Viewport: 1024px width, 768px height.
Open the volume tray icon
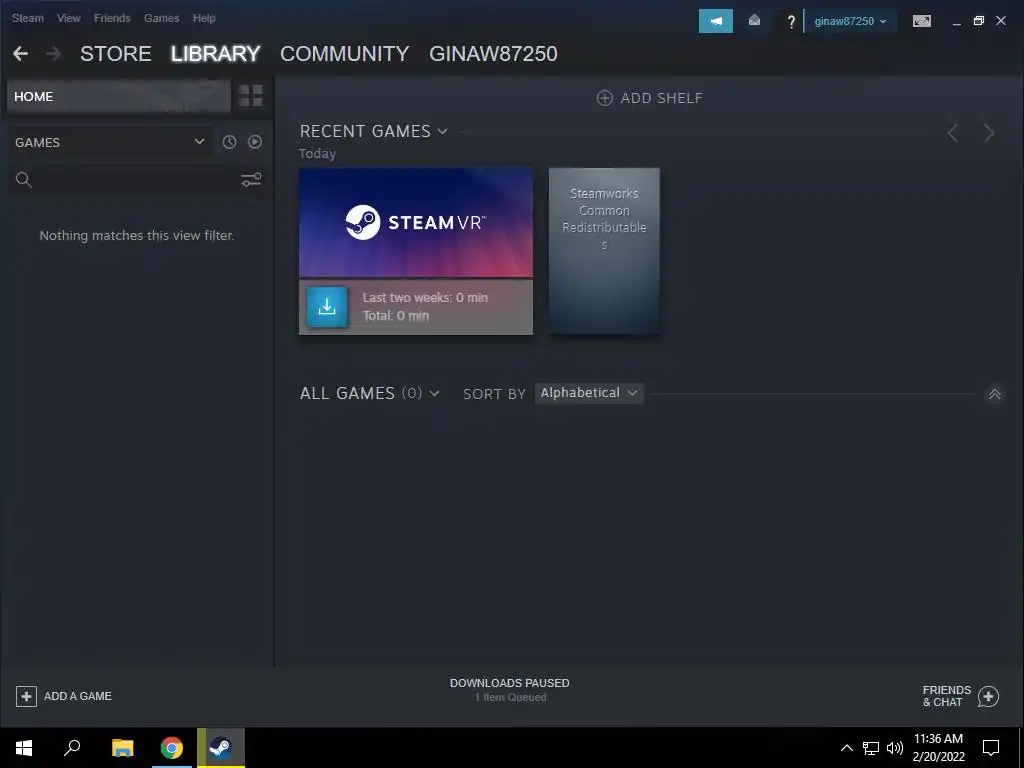pos(895,748)
